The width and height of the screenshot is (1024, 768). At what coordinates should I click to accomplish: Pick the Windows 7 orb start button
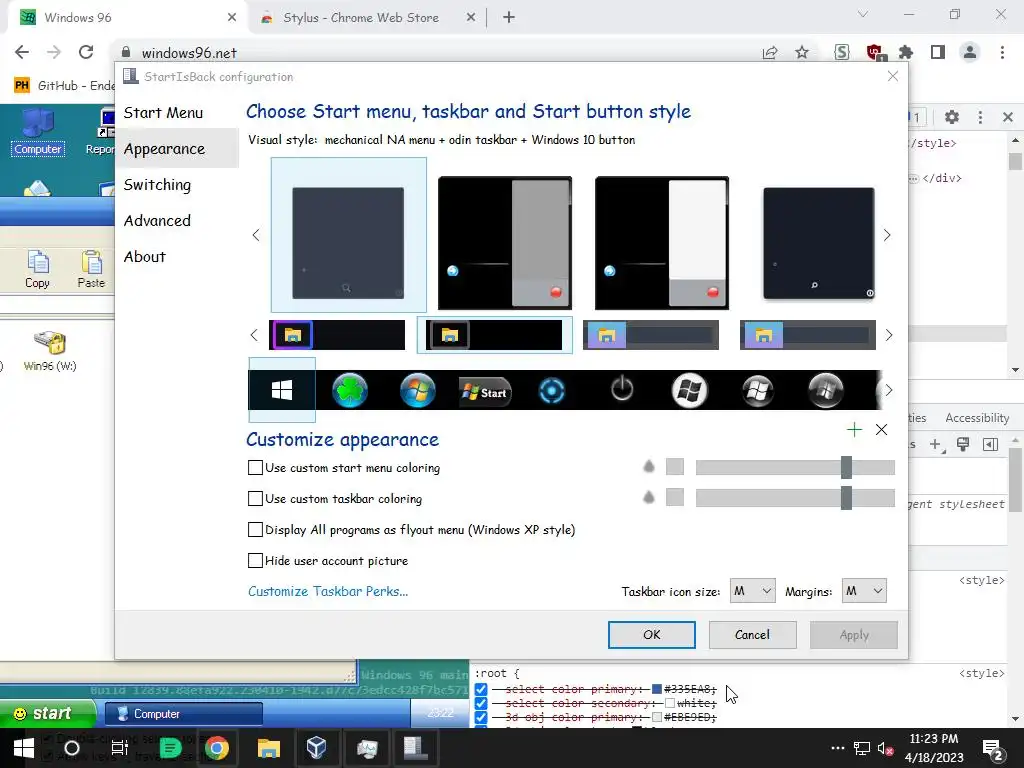[417, 391]
